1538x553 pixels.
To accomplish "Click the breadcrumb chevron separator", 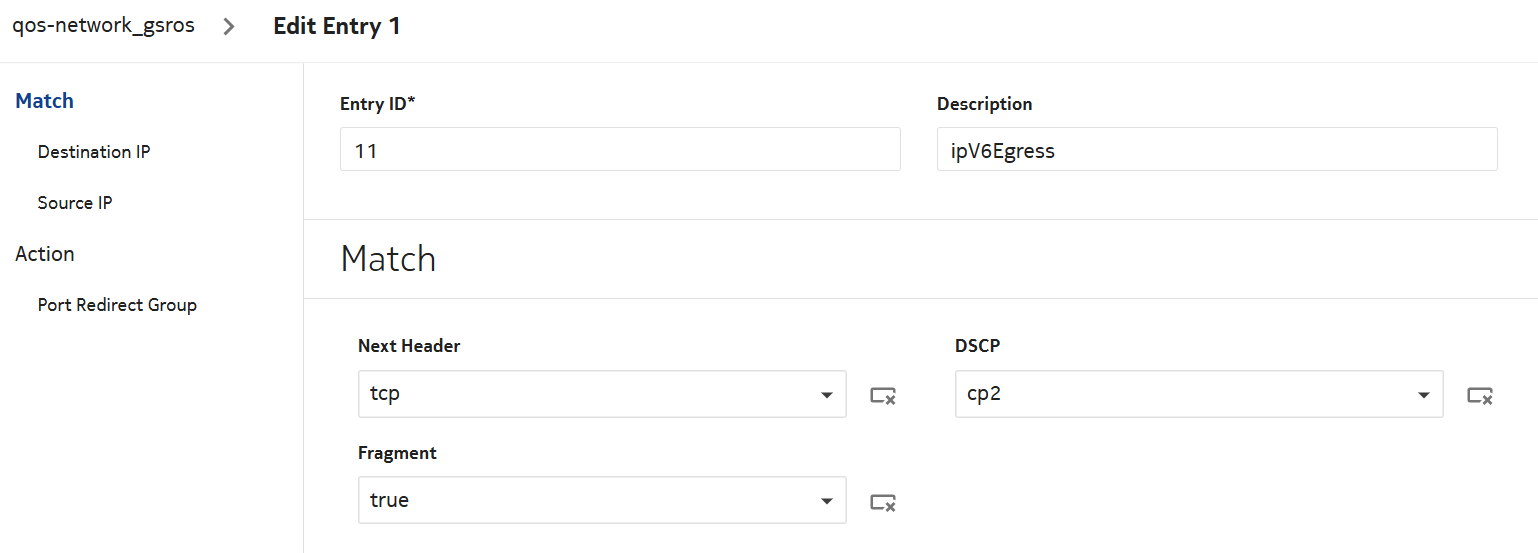I will coord(229,27).
